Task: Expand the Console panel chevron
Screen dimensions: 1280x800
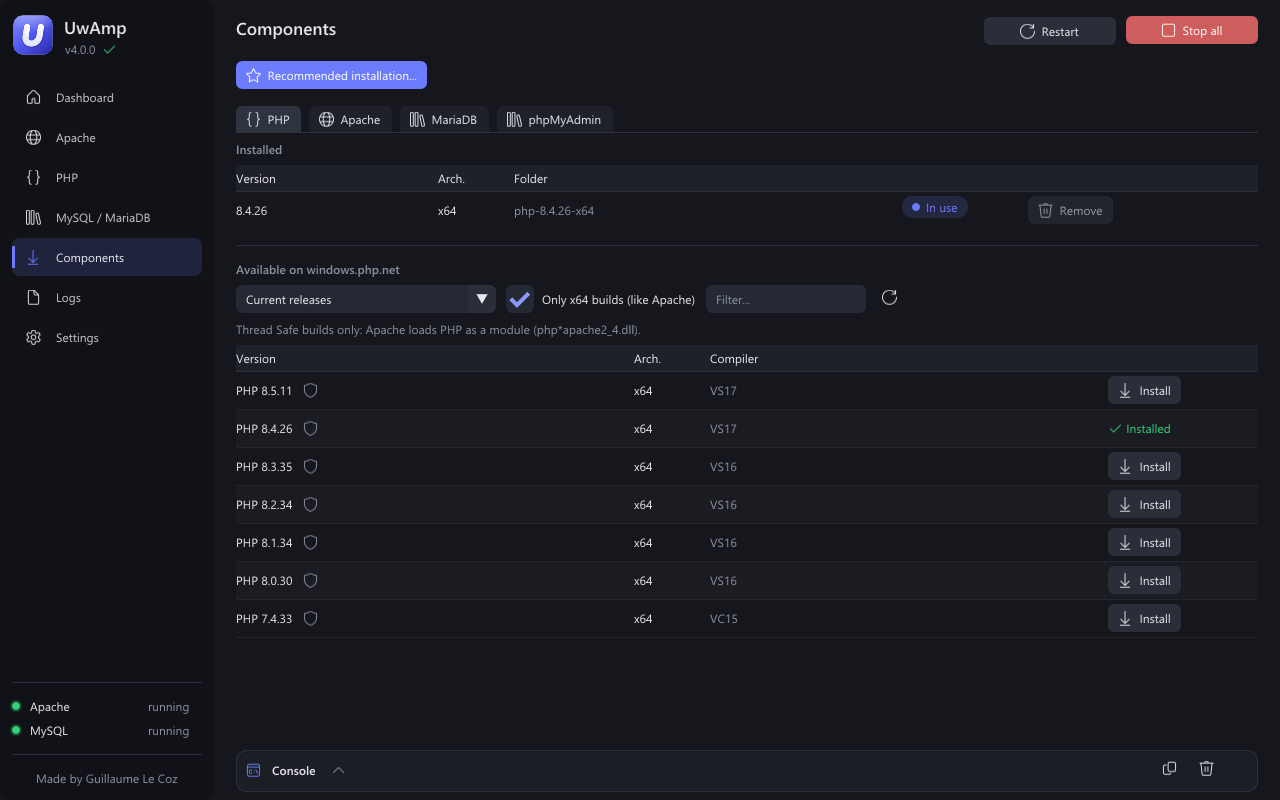Action: [338, 771]
